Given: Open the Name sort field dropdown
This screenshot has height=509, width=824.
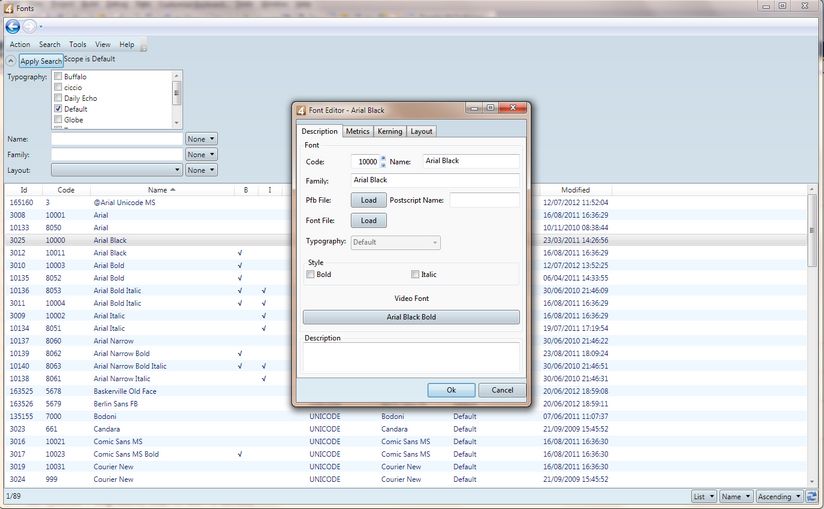Looking at the screenshot, I should (735, 496).
